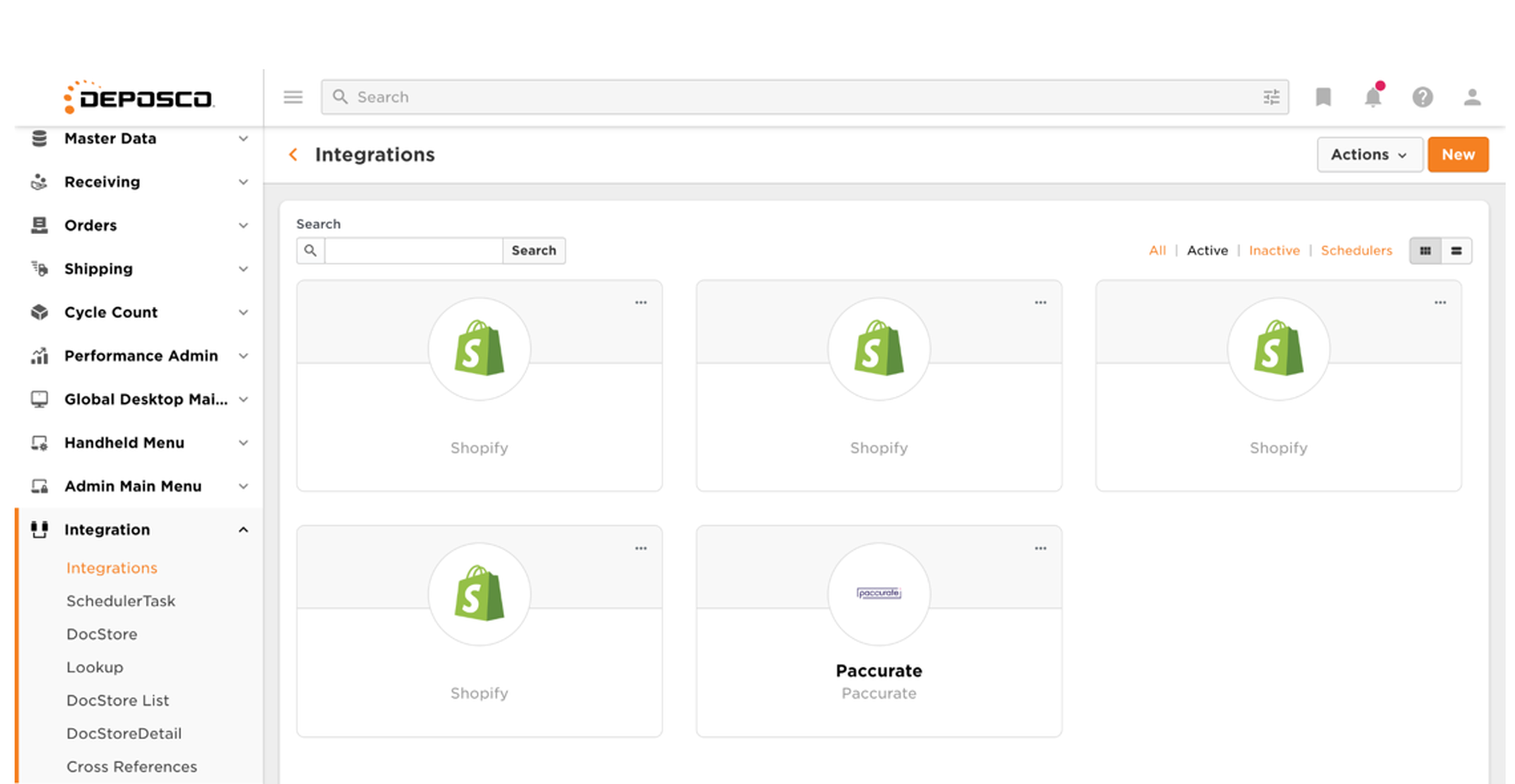Open DocStore in the sidebar
This screenshot has height=784, width=1515.
tap(102, 634)
